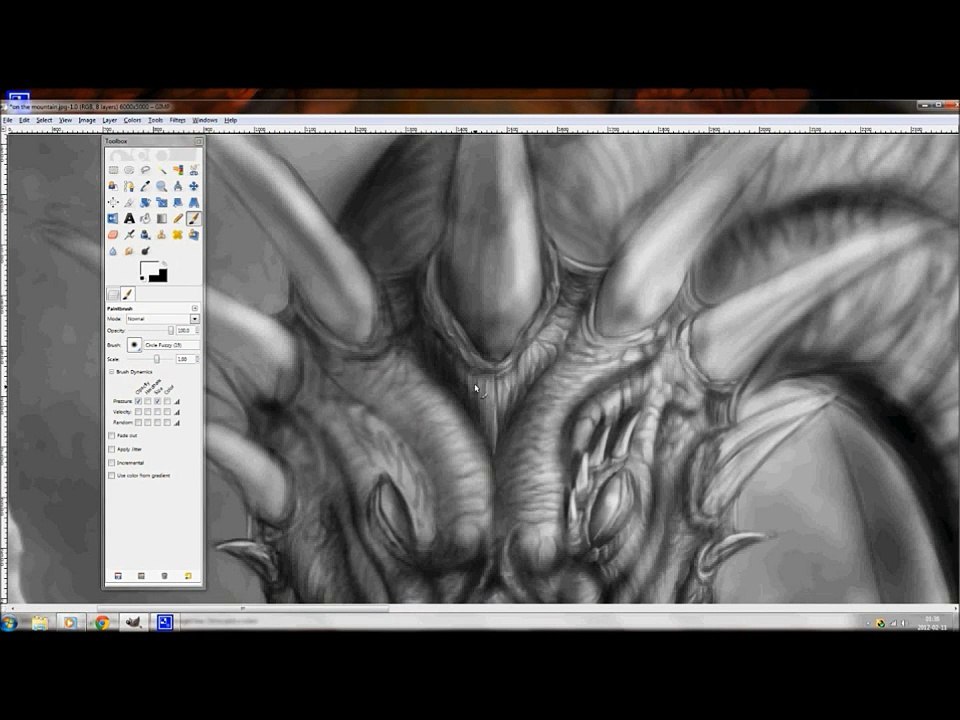Select the Paintbrush tool in toolbox grid
The image size is (960, 720).
[193, 219]
